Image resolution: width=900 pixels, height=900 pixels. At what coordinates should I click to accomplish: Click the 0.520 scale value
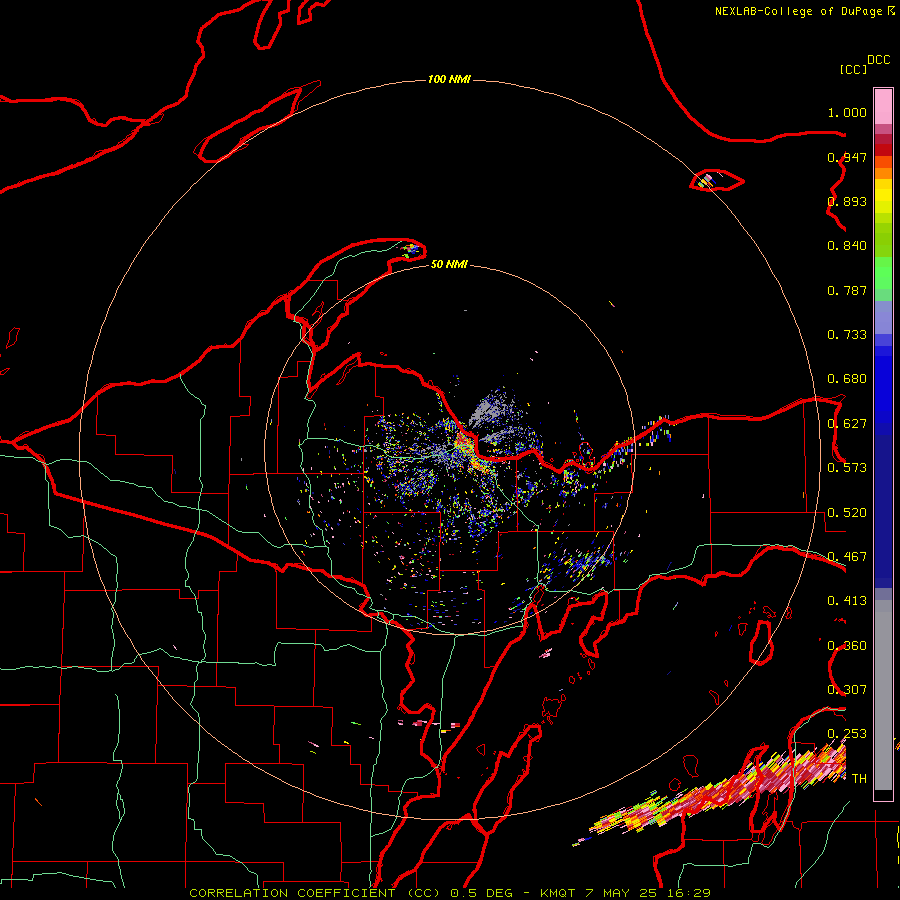coord(847,513)
